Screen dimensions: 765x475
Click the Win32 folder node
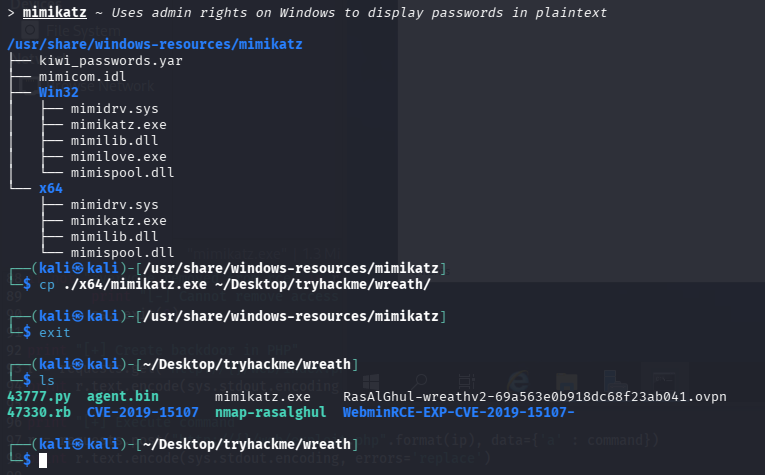point(59,92)
